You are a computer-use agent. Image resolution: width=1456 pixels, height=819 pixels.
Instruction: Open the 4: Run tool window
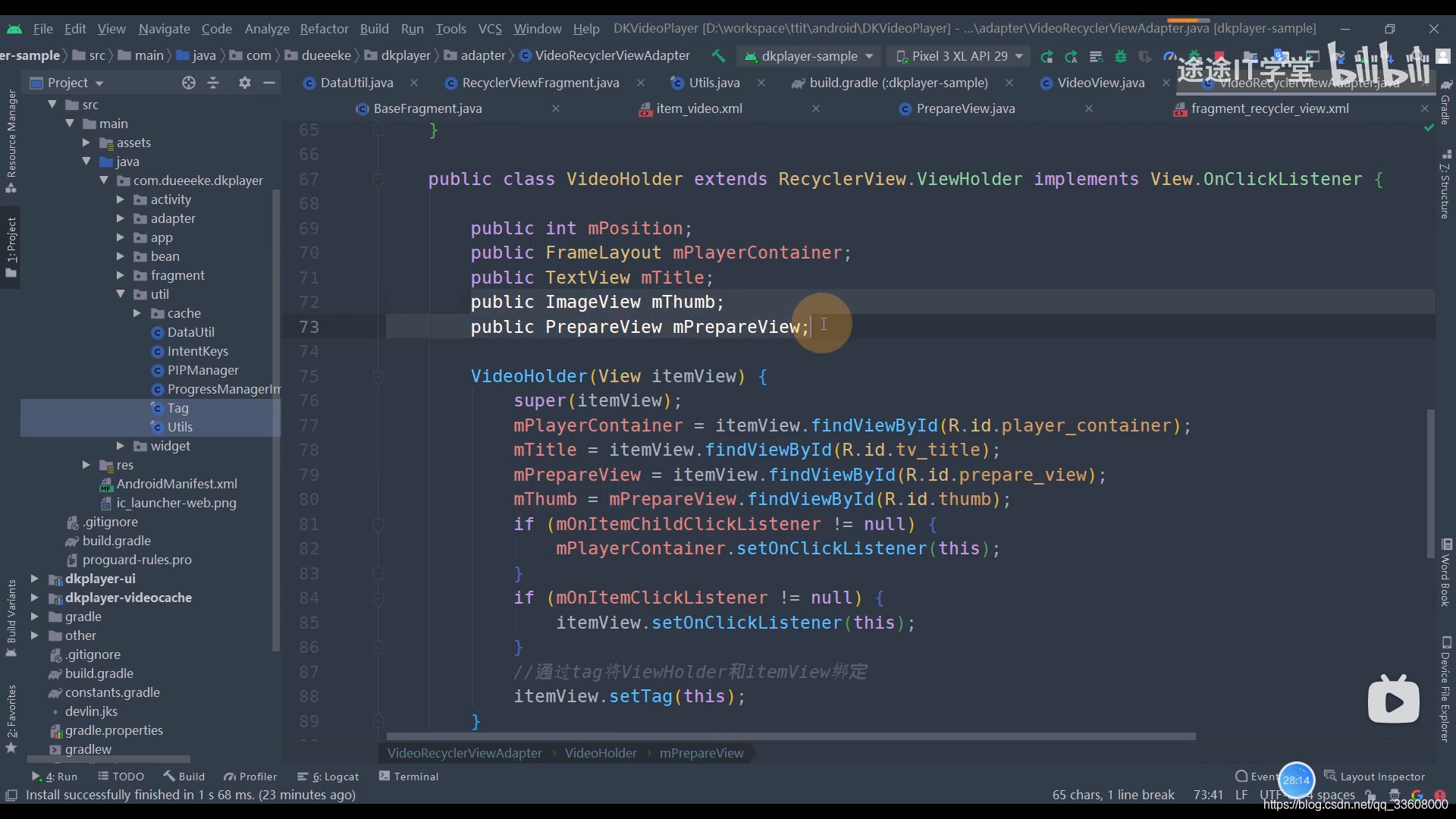click(55, 777)
